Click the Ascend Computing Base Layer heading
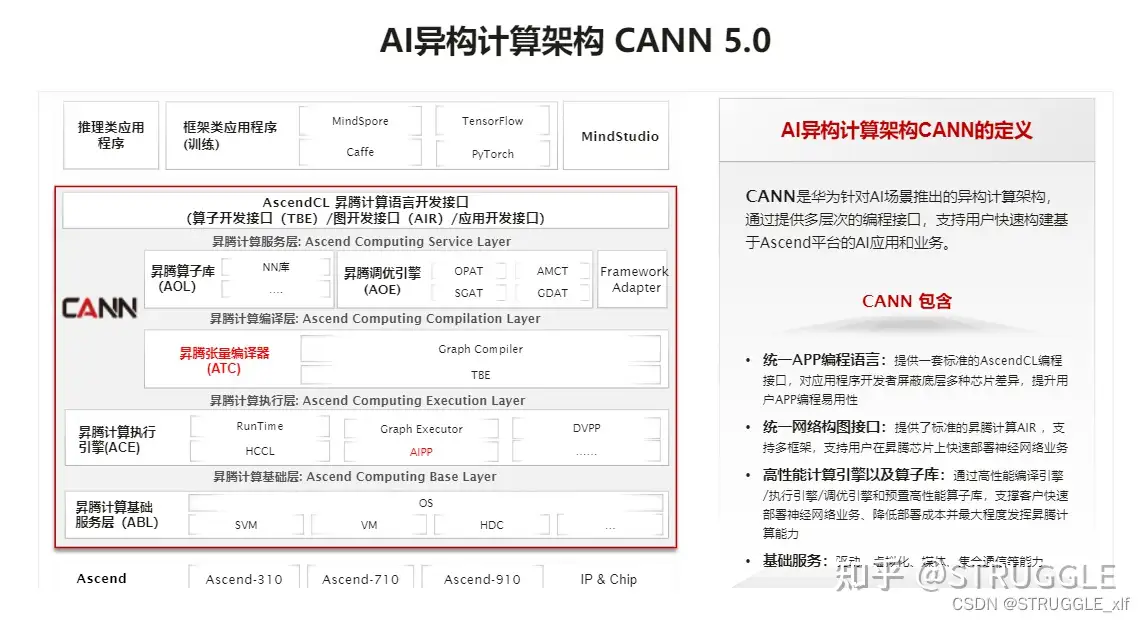Image resolution: width=1145 pixels, height=622 pixels. [x=355, y=477]
